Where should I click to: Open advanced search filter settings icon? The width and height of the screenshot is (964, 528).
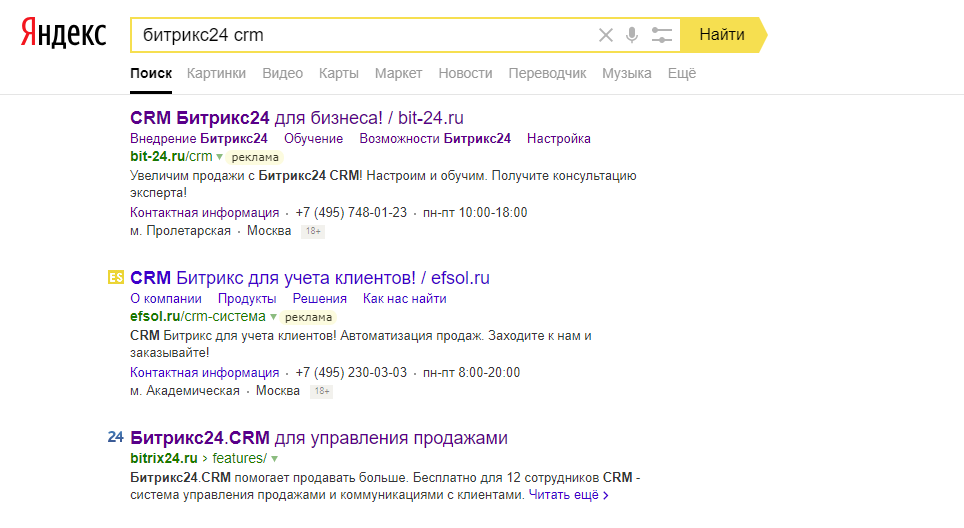click(x=661, y=35)
